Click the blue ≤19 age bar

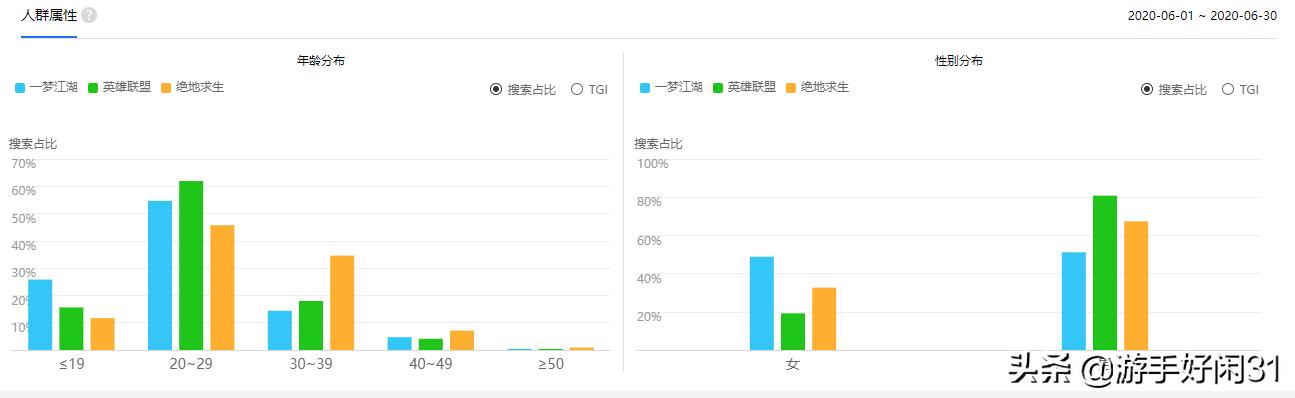click(x=40, y=314)
